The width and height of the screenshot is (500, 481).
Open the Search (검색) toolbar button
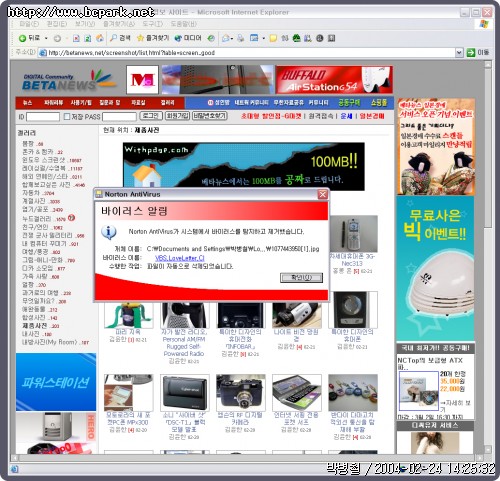tap(120, 38)
